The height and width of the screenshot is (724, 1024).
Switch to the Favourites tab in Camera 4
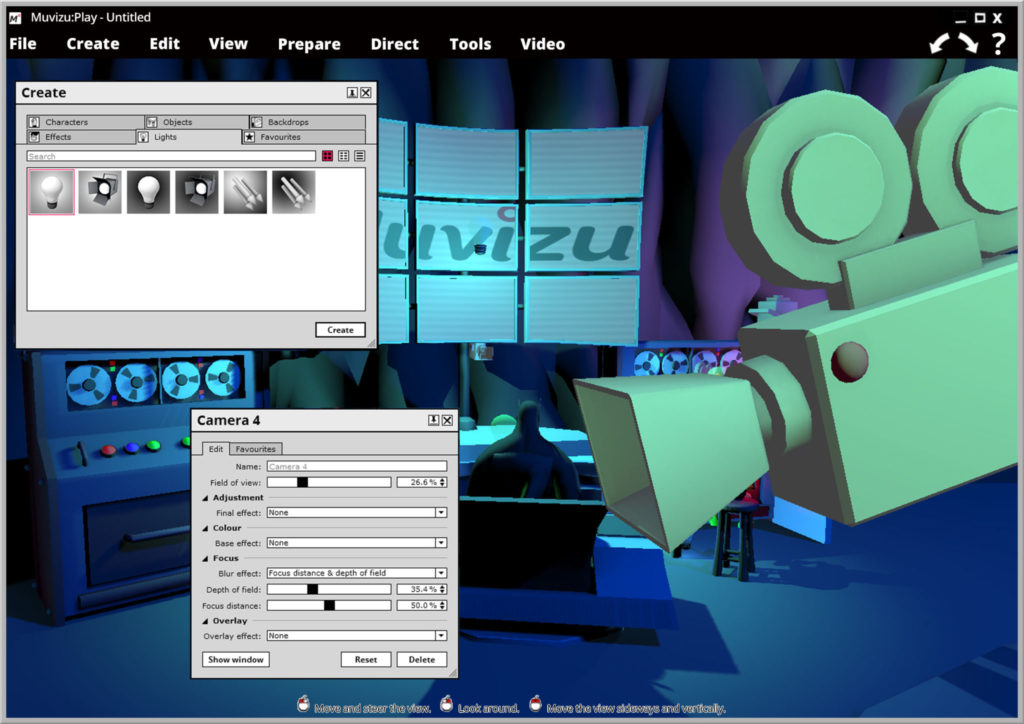(x=256, y=449)
